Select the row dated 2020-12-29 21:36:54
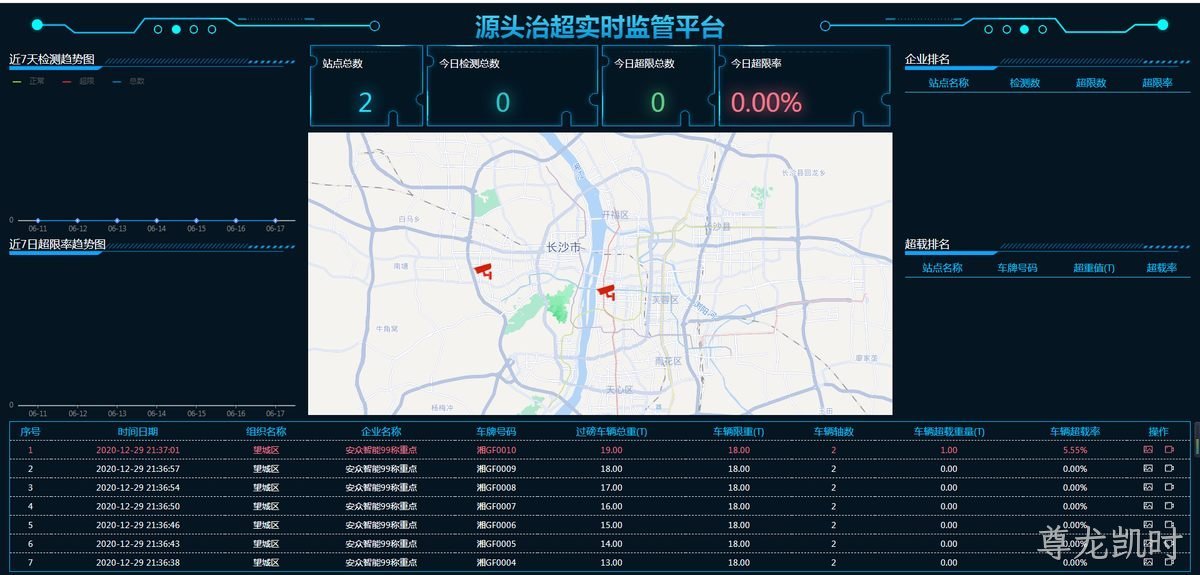The height and width of the screenshot is (575, 1200). click(600, 487)
